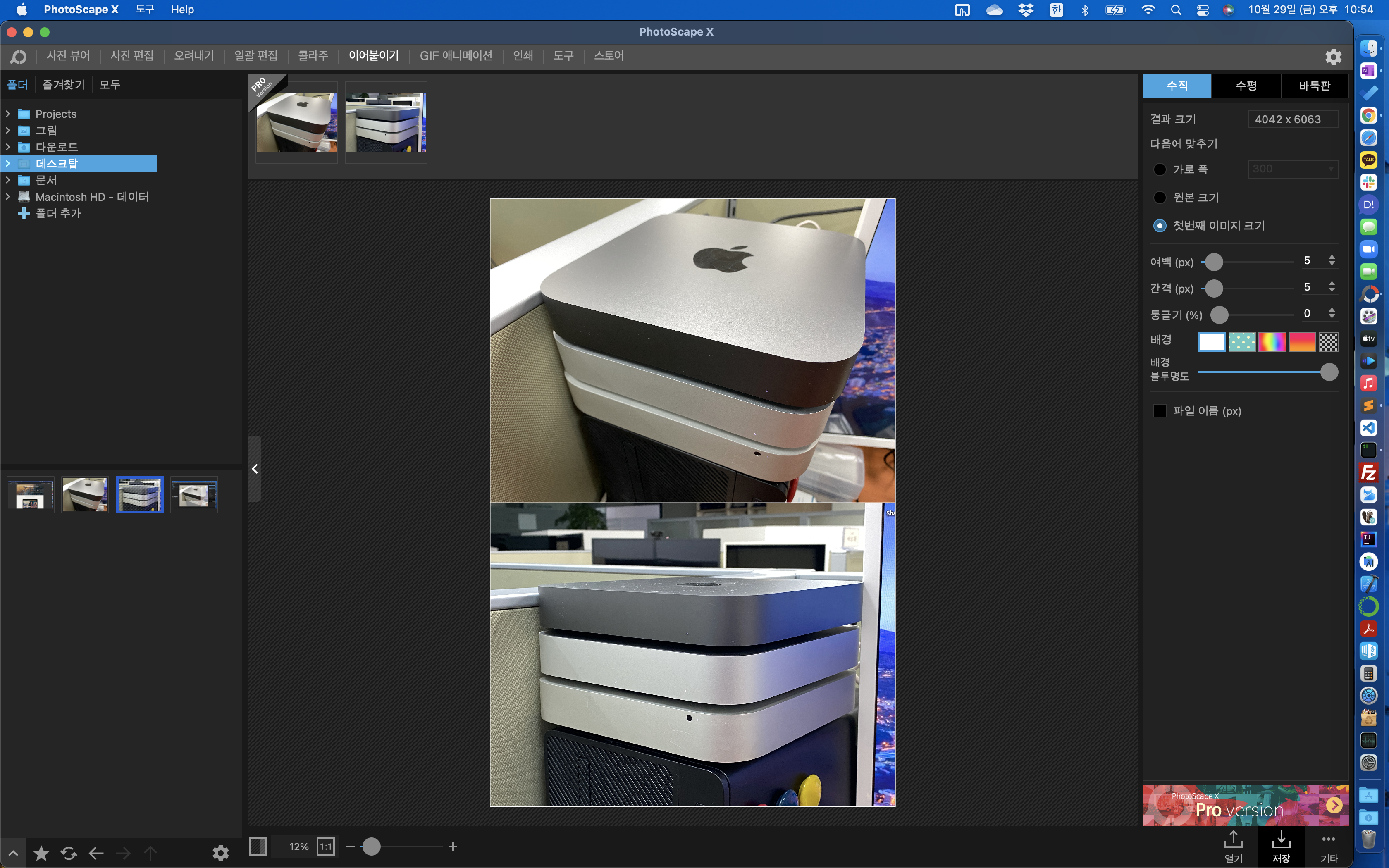Open the 콜라주 tab
The image size is (1389, 868).
[313, 56]
